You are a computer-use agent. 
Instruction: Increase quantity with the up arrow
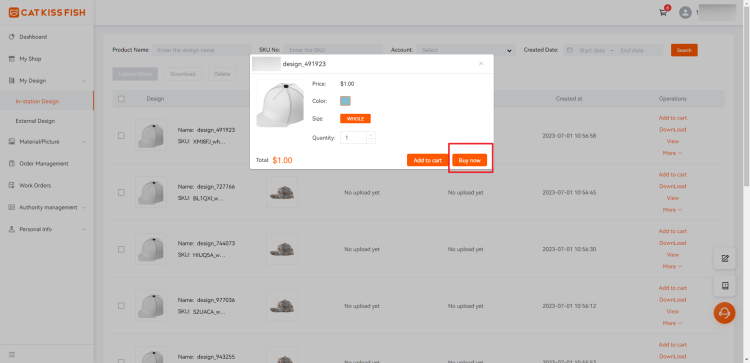pyautogui.click(x=371, y=135)
